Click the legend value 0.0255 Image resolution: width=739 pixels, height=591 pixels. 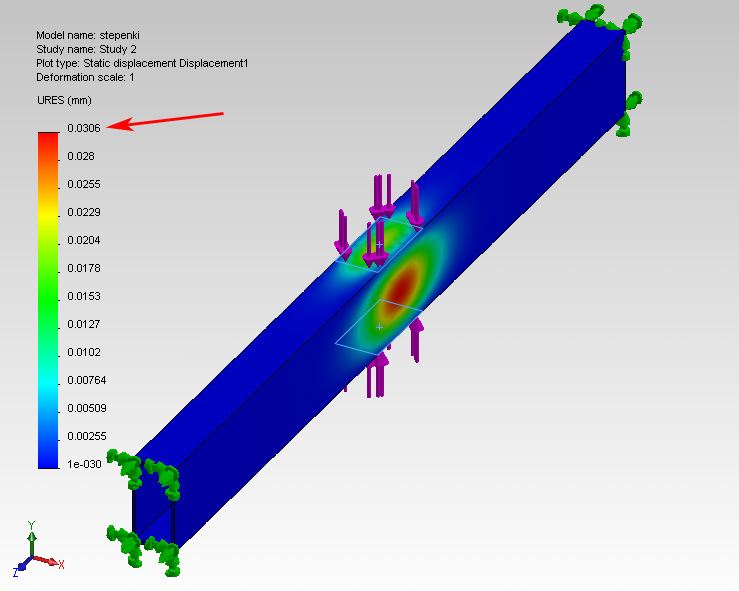click(x=84, y=184)
